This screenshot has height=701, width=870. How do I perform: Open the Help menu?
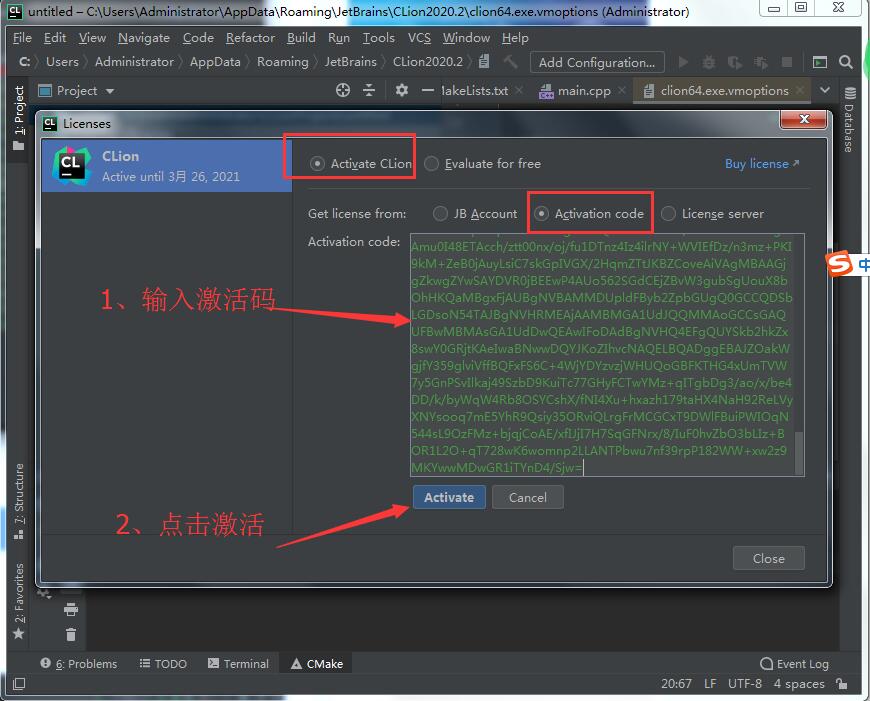point(515,38)
